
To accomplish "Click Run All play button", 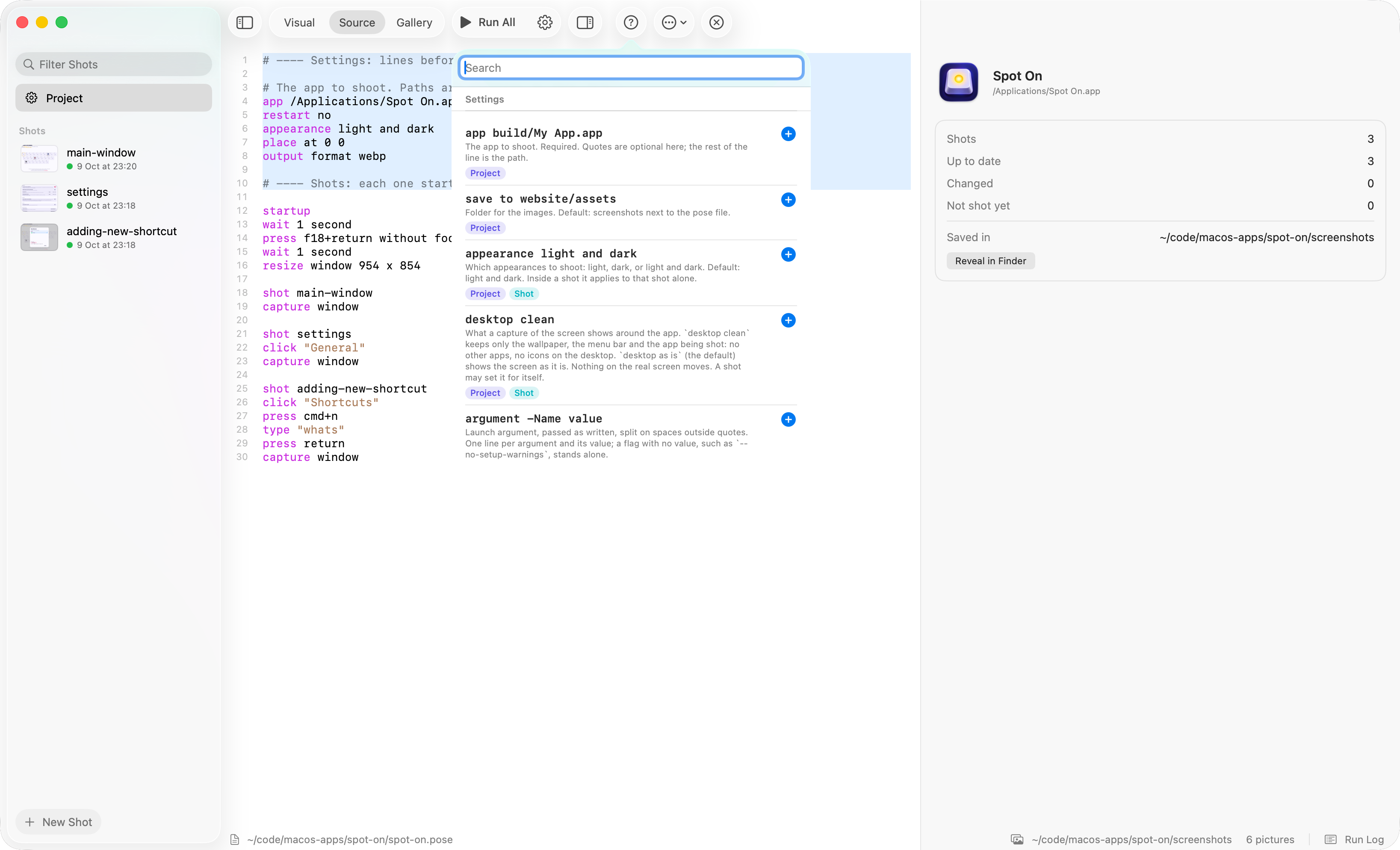I will pos(487,22).
